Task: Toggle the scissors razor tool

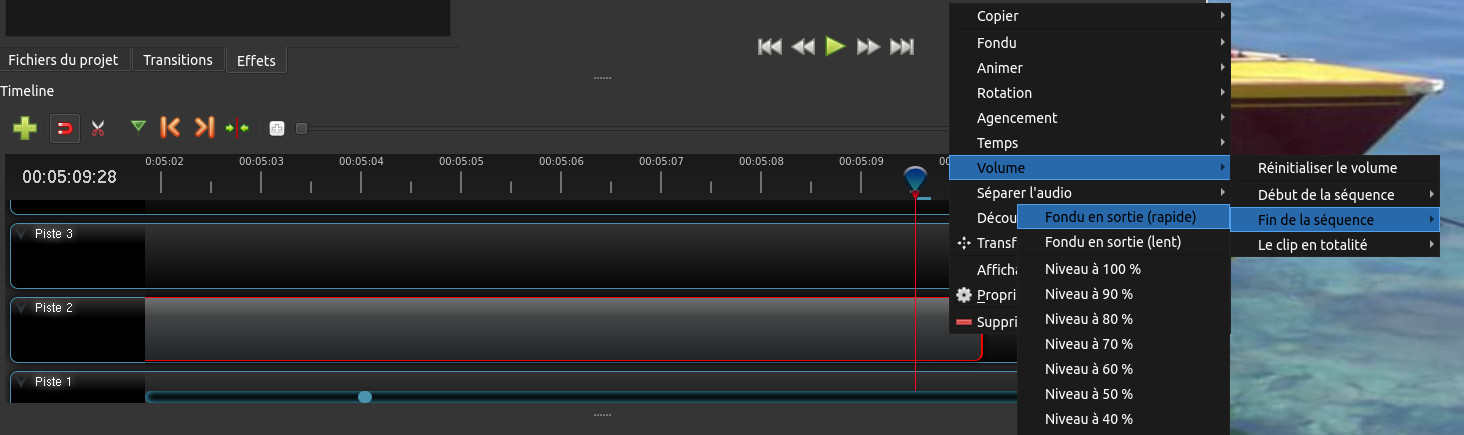Action: pyautogui.click(x=98, y=128)
